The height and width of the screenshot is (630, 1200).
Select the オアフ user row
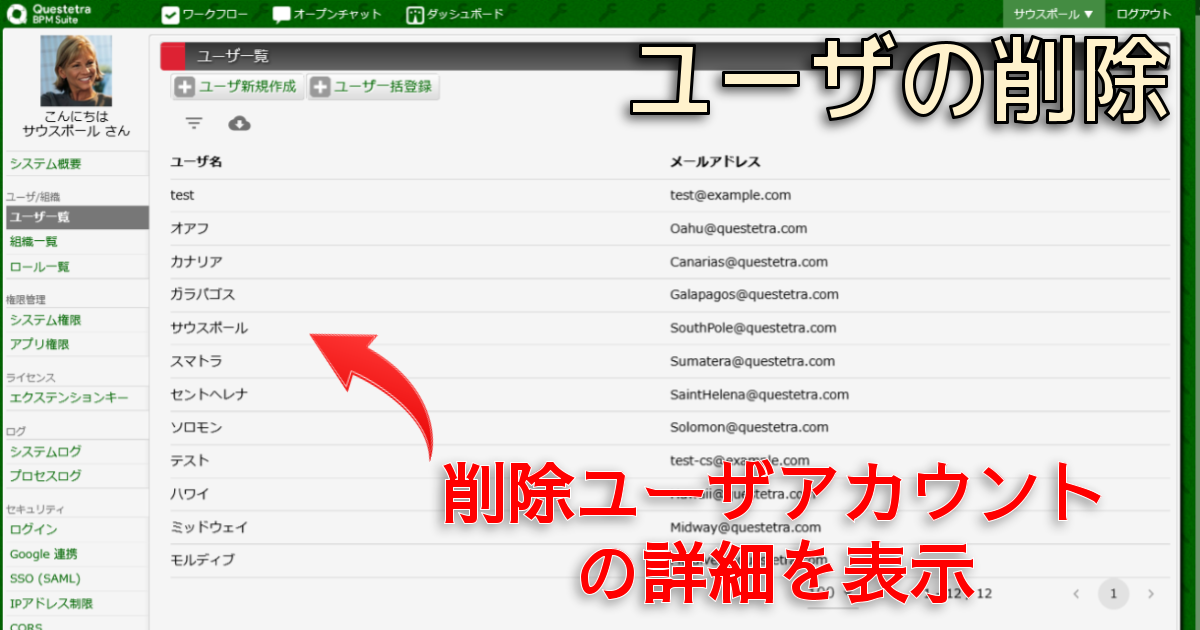[x=670, y=228]
